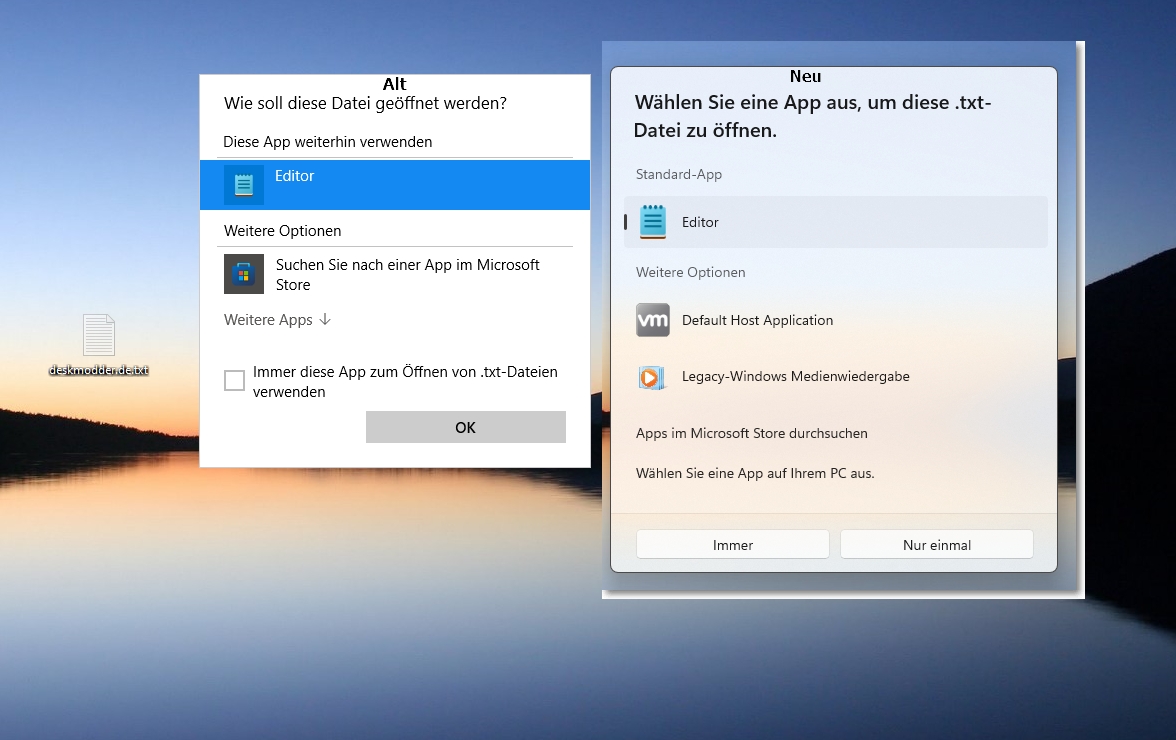Viewport: 1176px width, 740px height.
Task: Select 'Editor' label under Standard-App in new dialog
Action: pyautogui.click(x=700, y=222)
